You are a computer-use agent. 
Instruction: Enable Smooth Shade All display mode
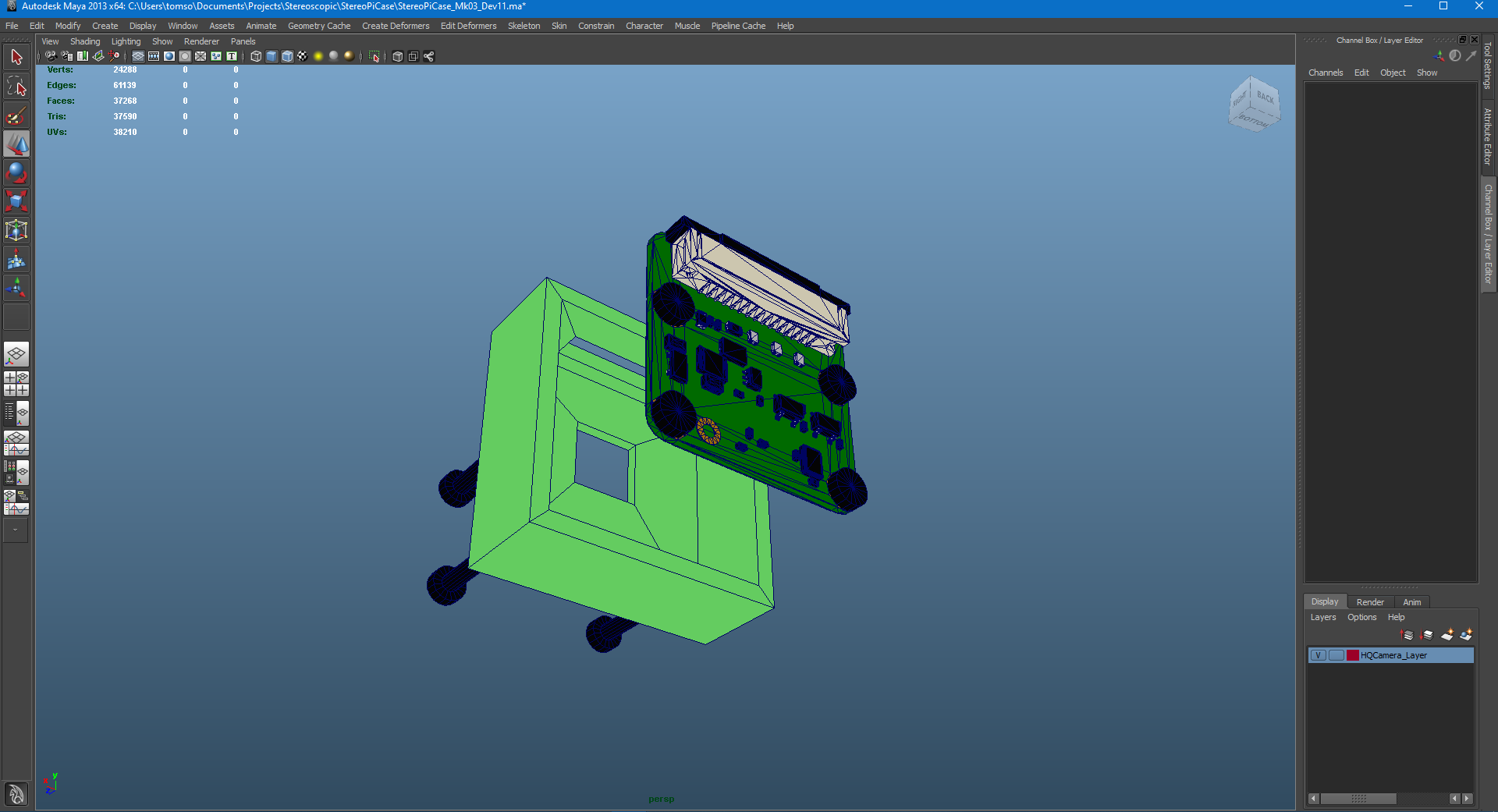coord(271,56)
